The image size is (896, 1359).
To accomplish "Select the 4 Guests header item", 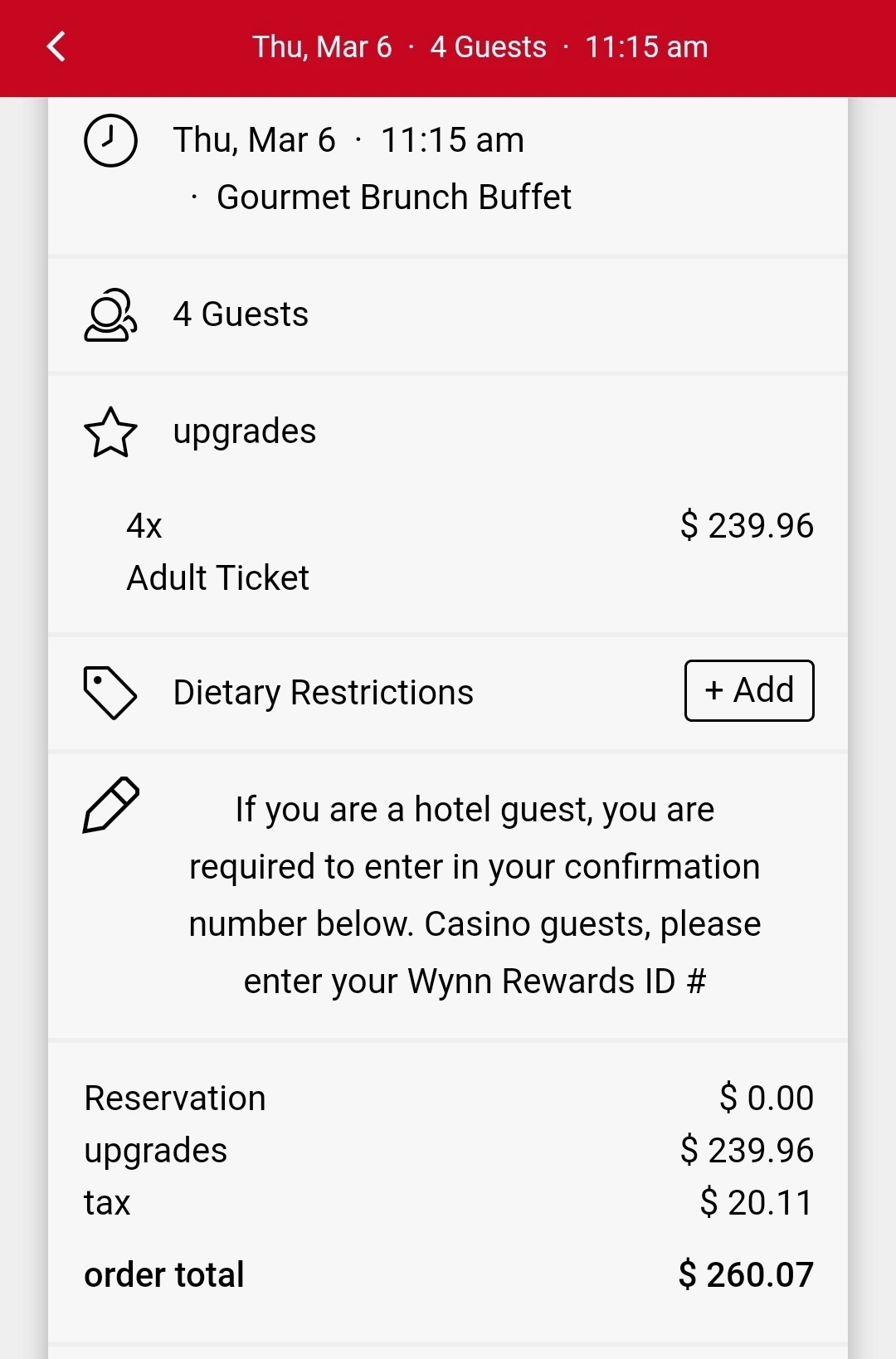I will (x=488, y=47).
